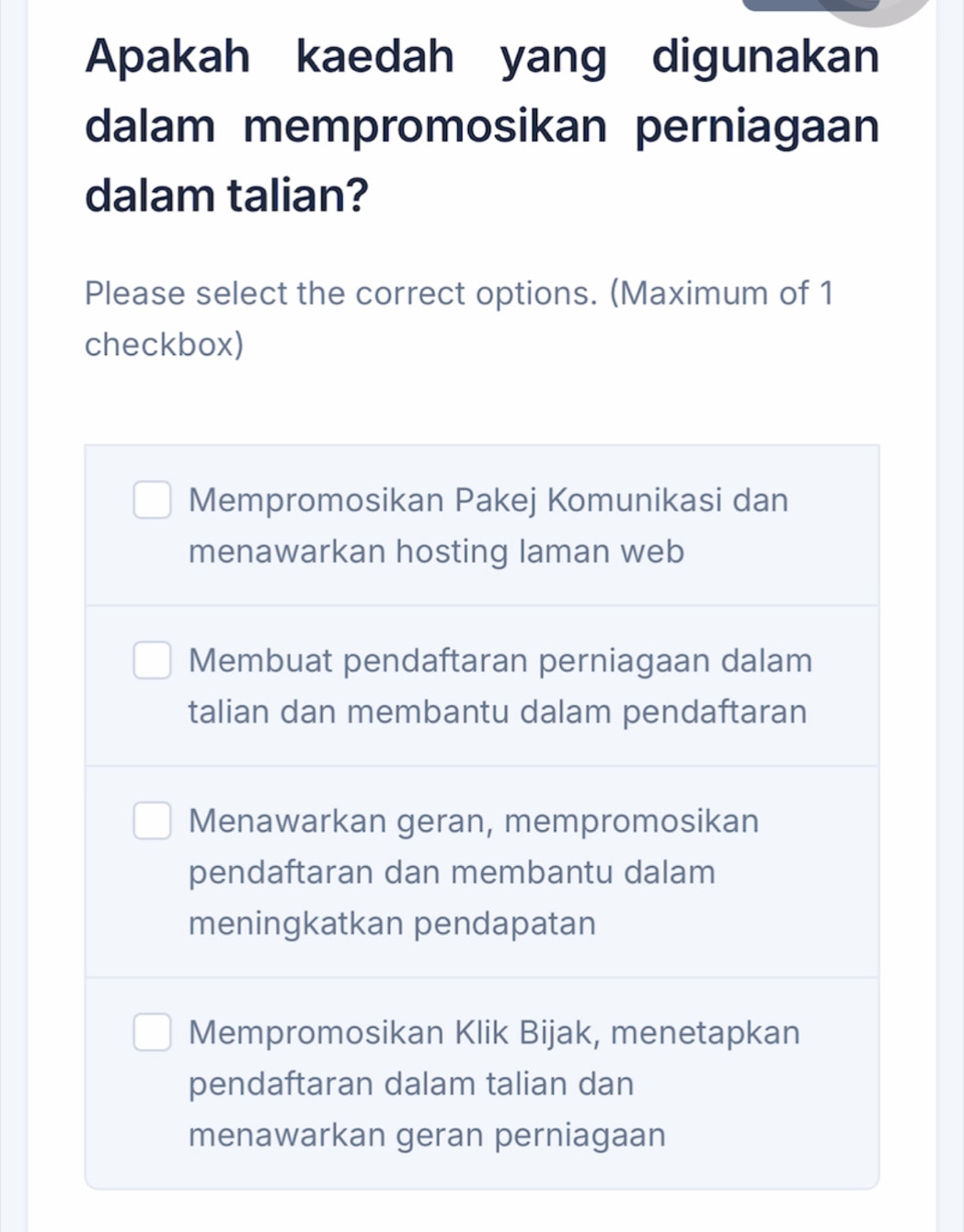Click the 'Please select the correct options' instruction
The image size is (964, 1232).
(458, 293)
